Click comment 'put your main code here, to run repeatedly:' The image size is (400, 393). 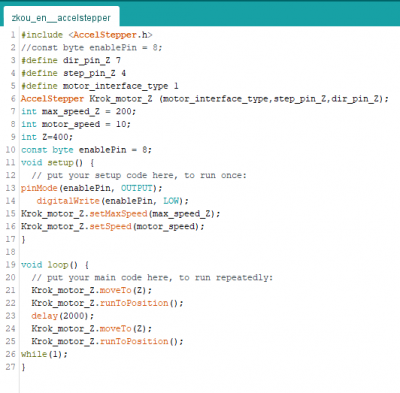[152, 278]
